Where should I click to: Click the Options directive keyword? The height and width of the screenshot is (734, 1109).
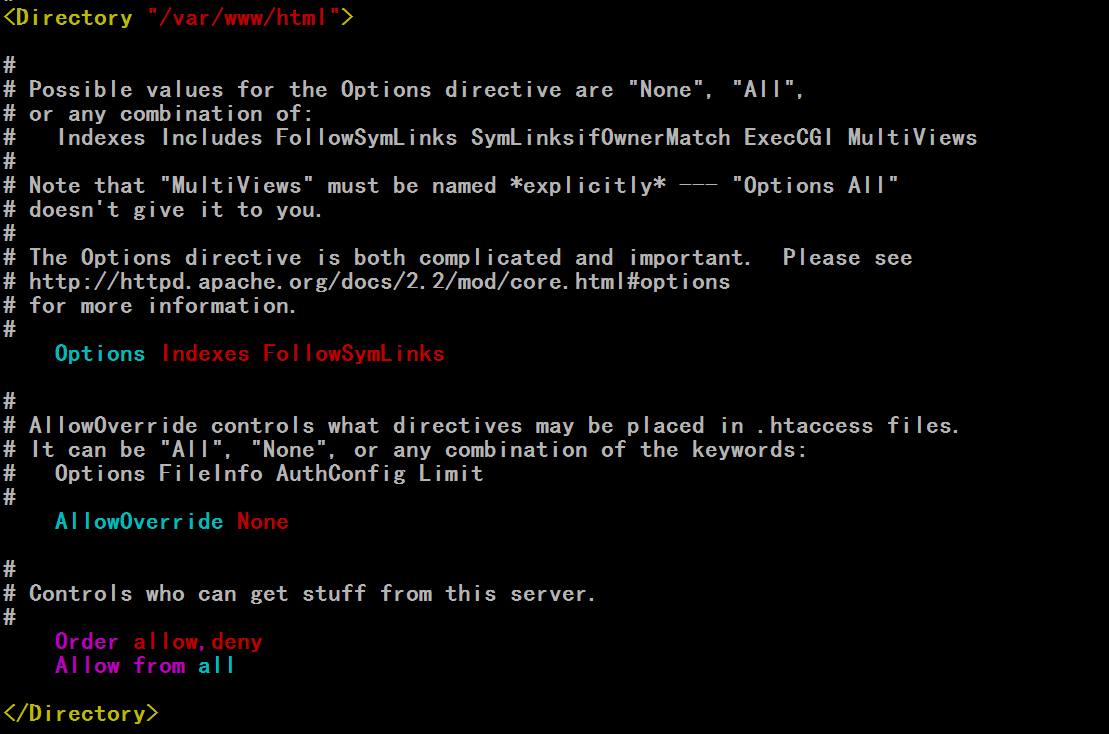100,353
